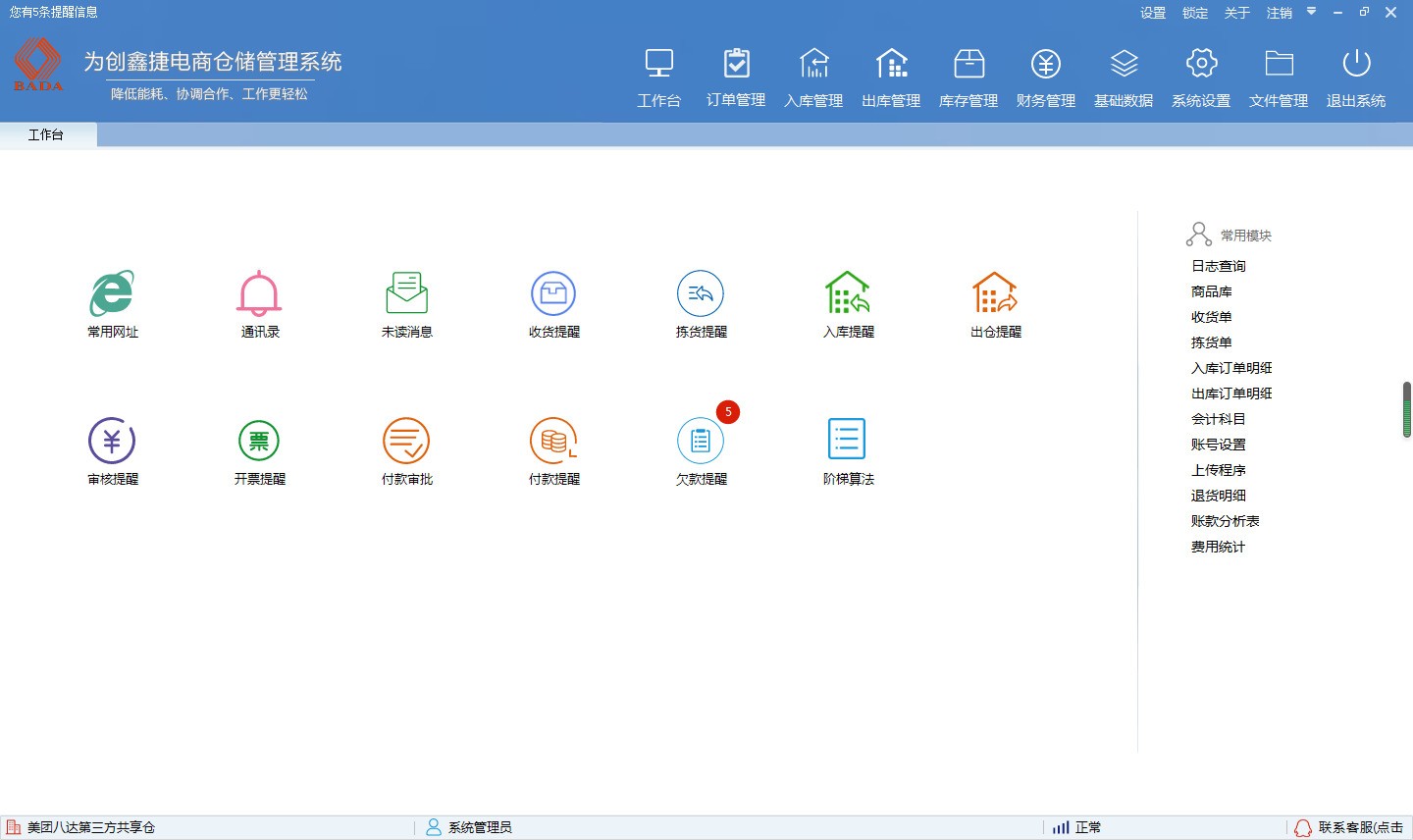Open 开票提醒 icon
This screenshot has height=840, width=1413.
tap(259, 441)
